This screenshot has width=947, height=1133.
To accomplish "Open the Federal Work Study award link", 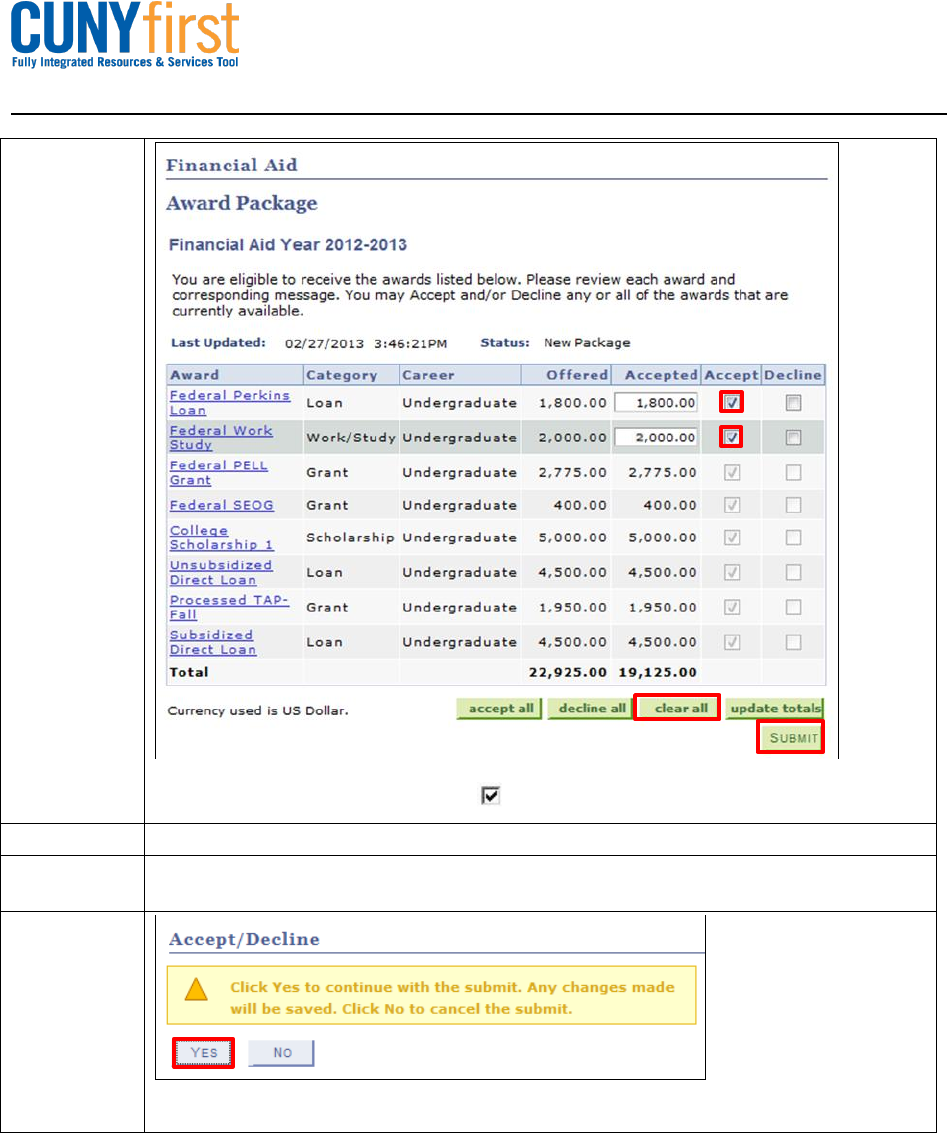I will tap(221, 437).
